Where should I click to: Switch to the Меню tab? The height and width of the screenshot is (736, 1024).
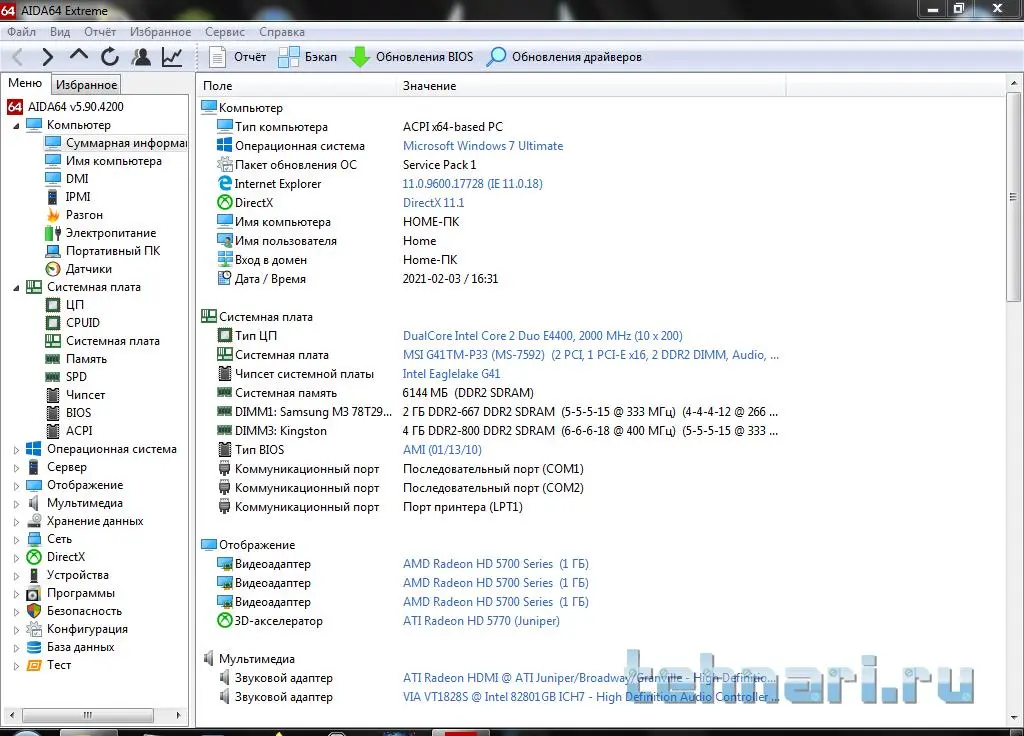pyautogui.click(x=25, y=83)
